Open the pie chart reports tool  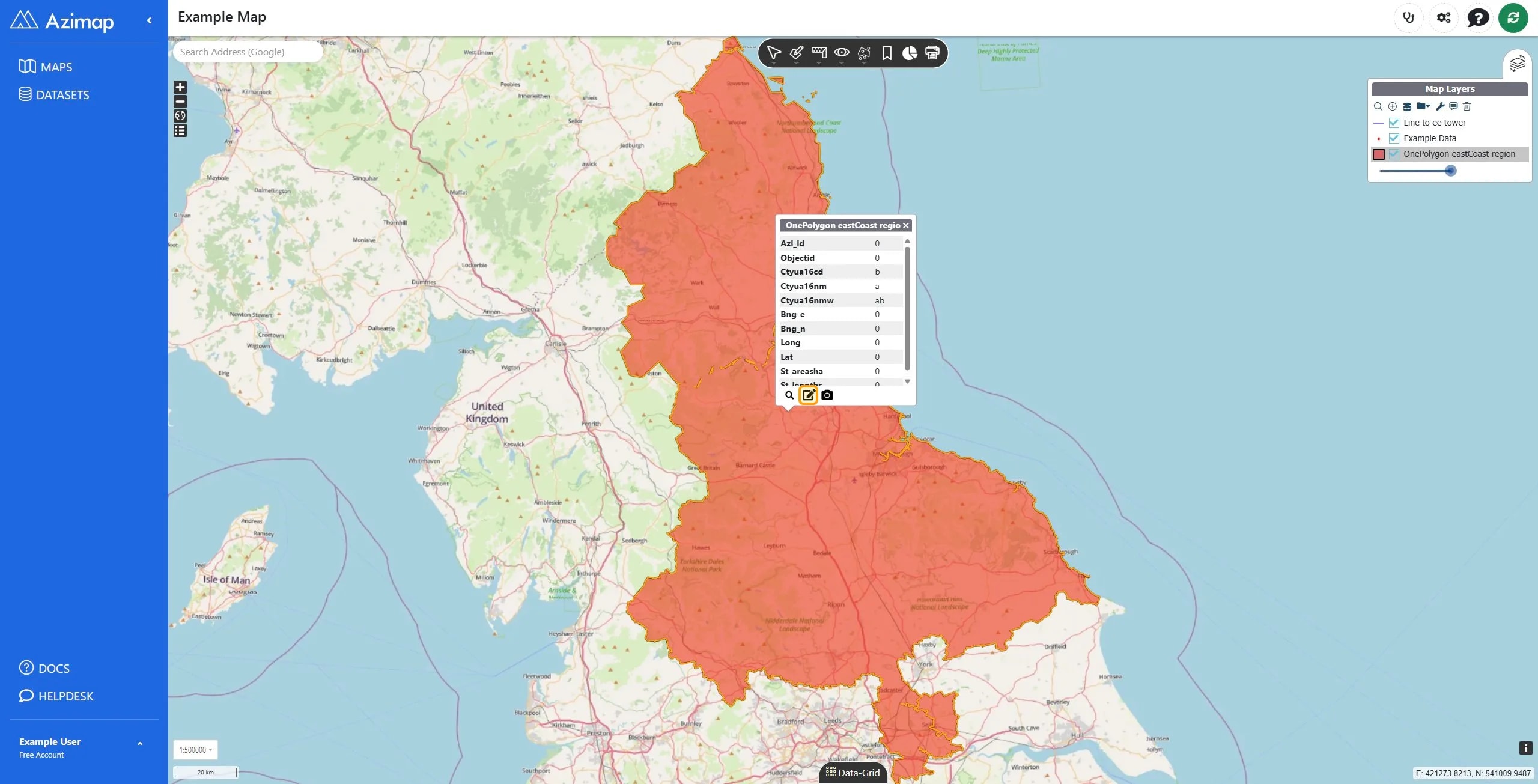point(910,53)
